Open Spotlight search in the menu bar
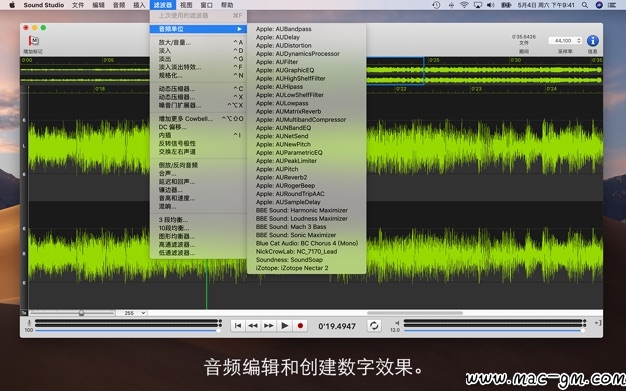The image size is (626, 391). (x=584, y=5)
